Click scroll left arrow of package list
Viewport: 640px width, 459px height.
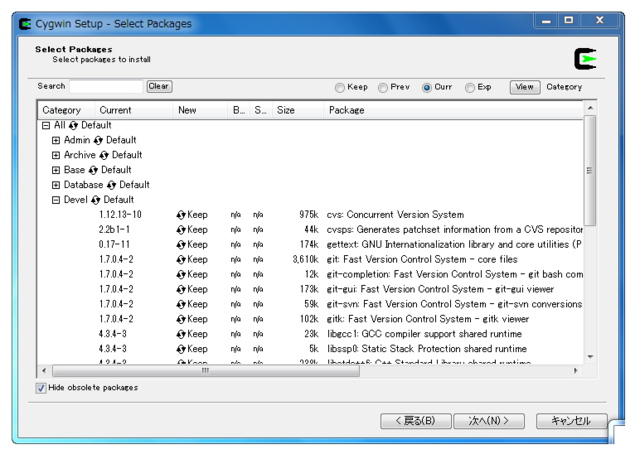click(x=44, y=371)
